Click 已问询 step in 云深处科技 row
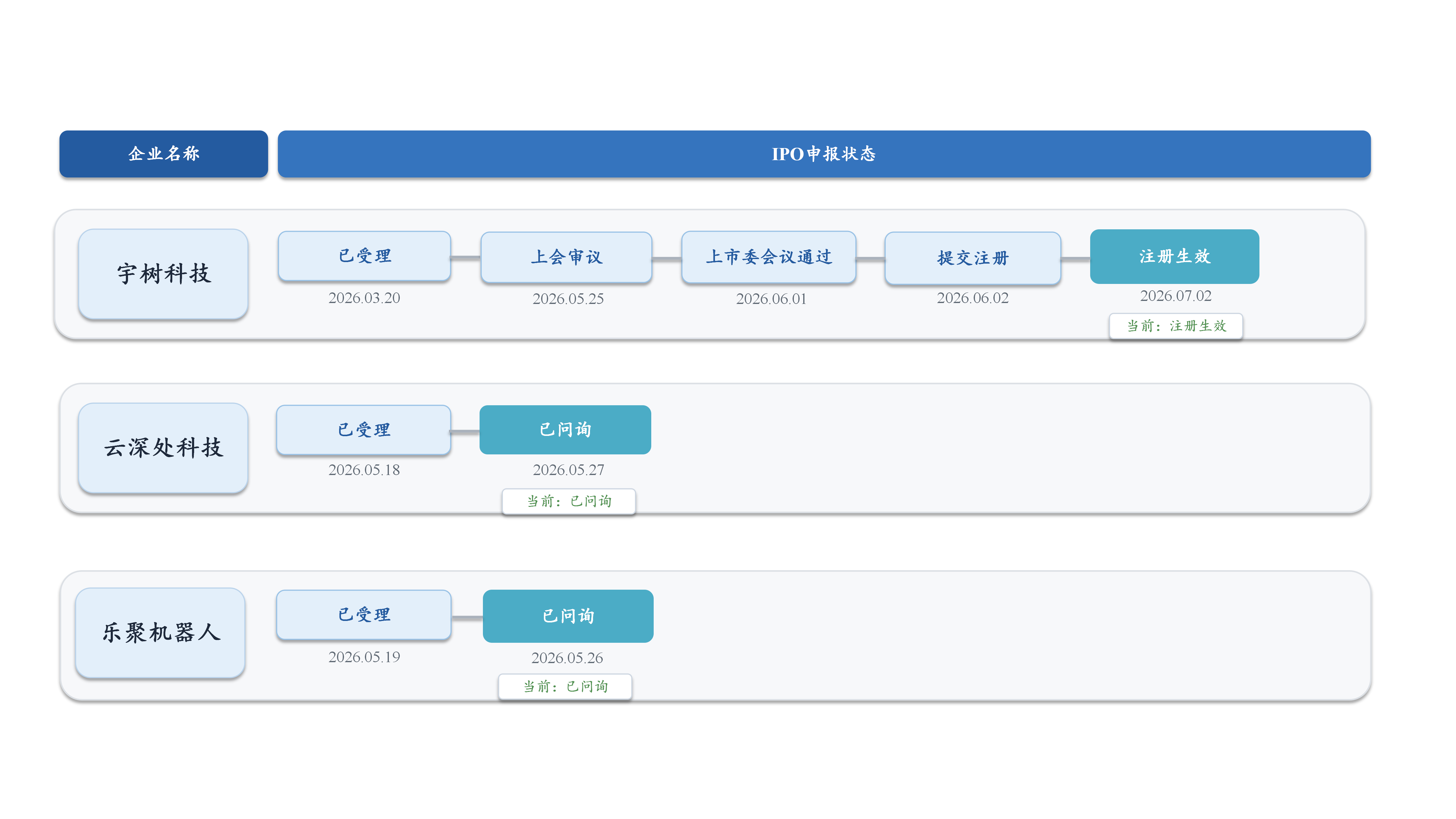Image resolution: width=1456 pixels, height=819 pixels. click(x=565, y=430)
